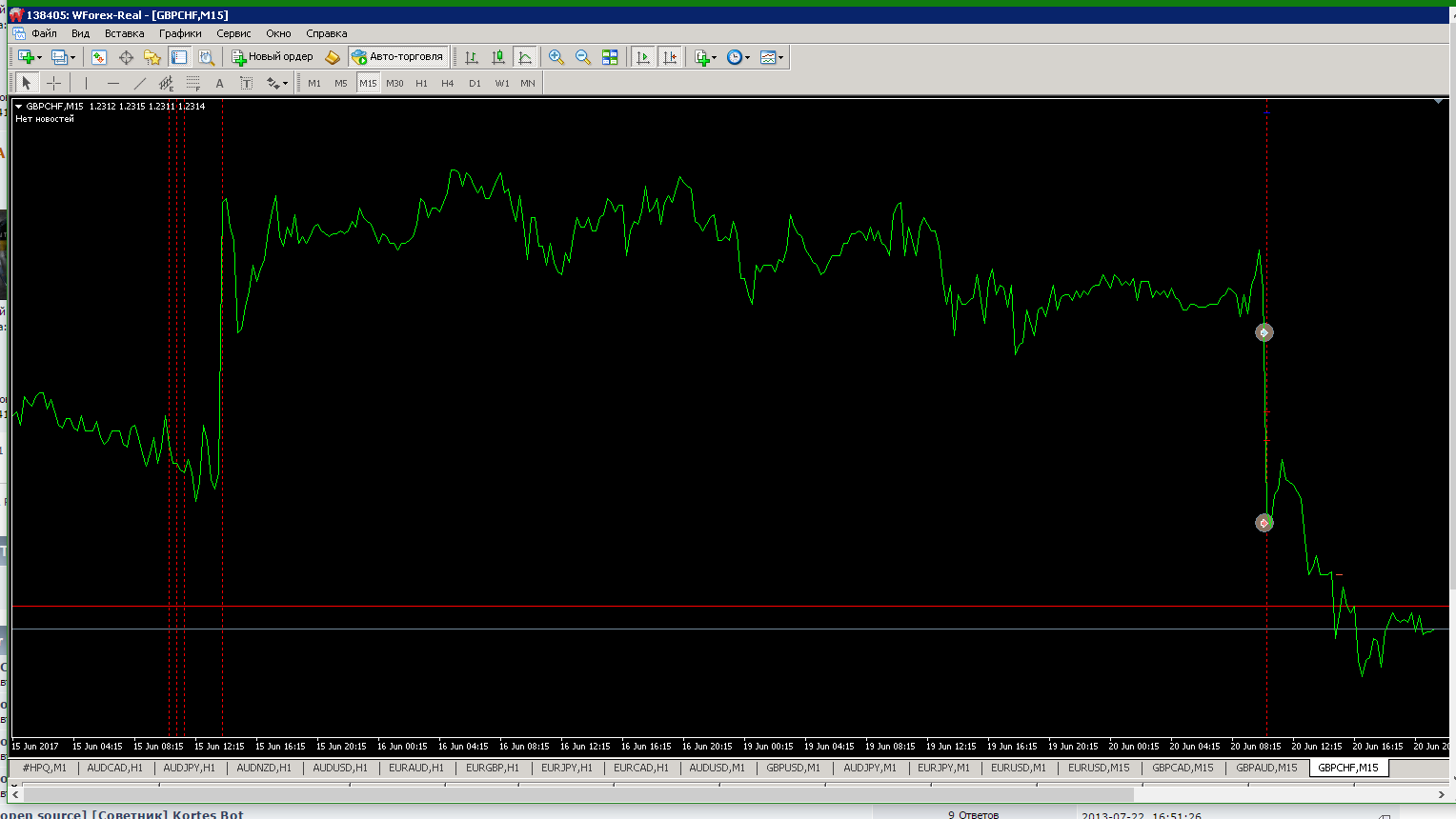This screenshot has width=1456, height=819.
Task: Open the New Chart toolbar icon
Action: [x=26, y=57]
